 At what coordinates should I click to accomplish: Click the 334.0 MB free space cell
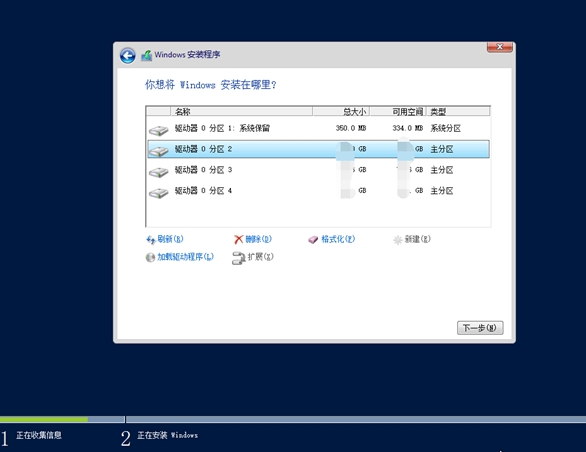click(407, 128)
